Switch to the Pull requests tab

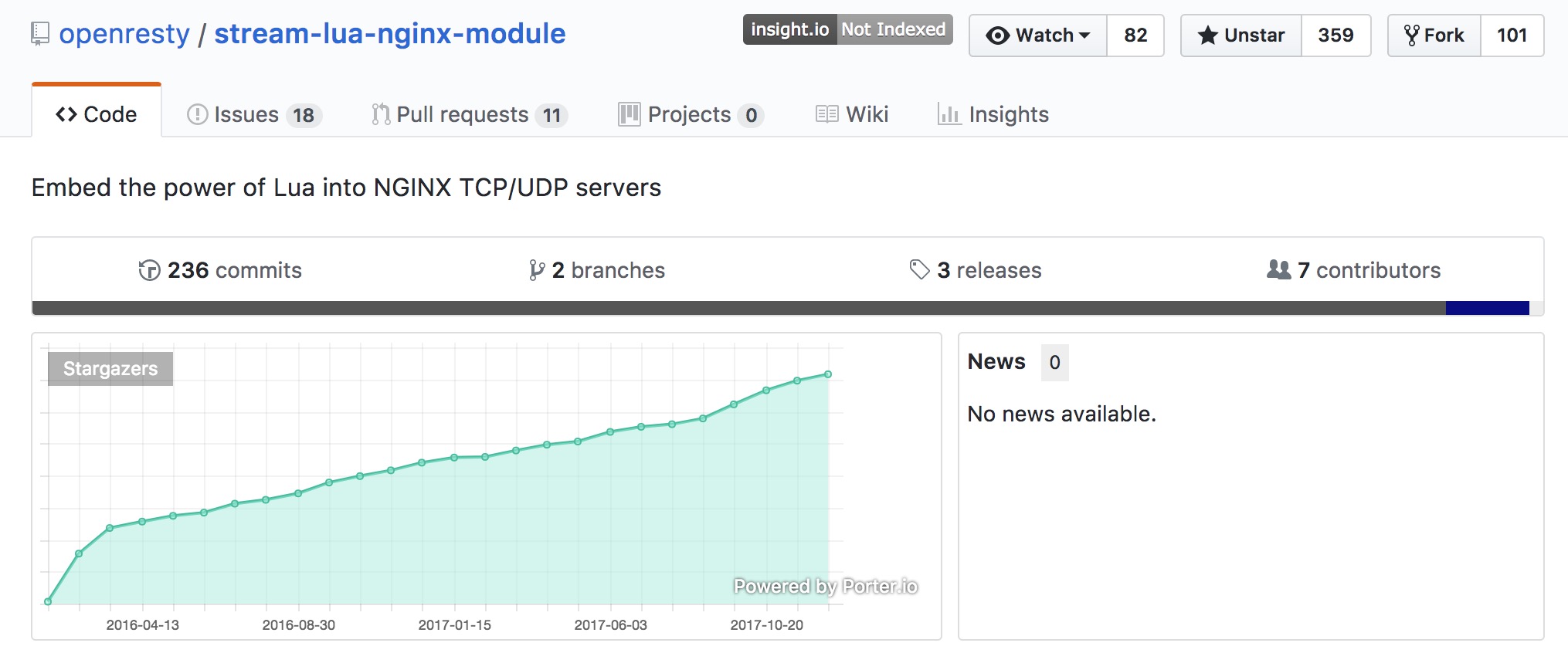[470, 114]
